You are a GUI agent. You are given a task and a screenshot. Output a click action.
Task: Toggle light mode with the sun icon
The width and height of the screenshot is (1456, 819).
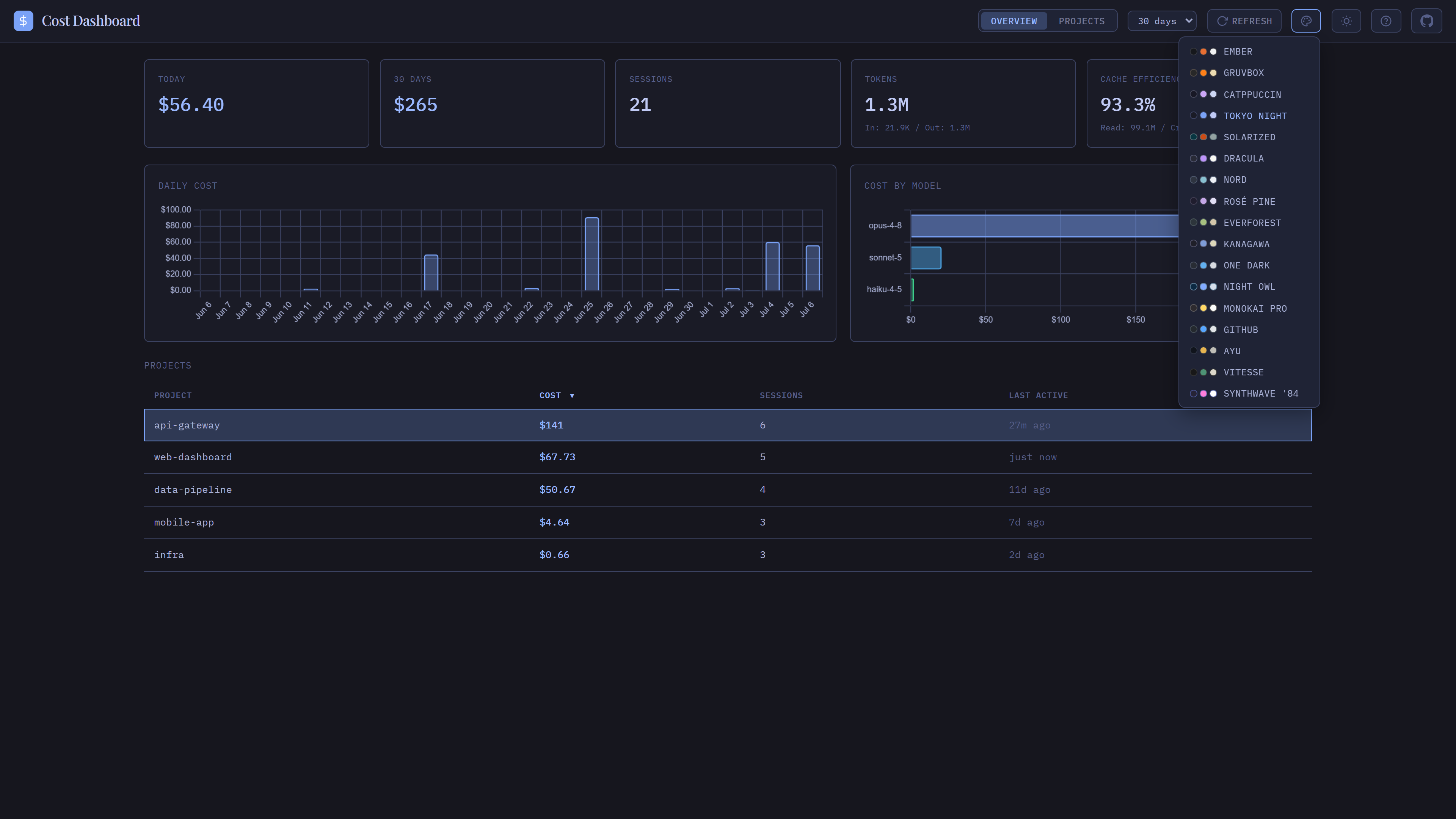click(x=1346, y=21)
